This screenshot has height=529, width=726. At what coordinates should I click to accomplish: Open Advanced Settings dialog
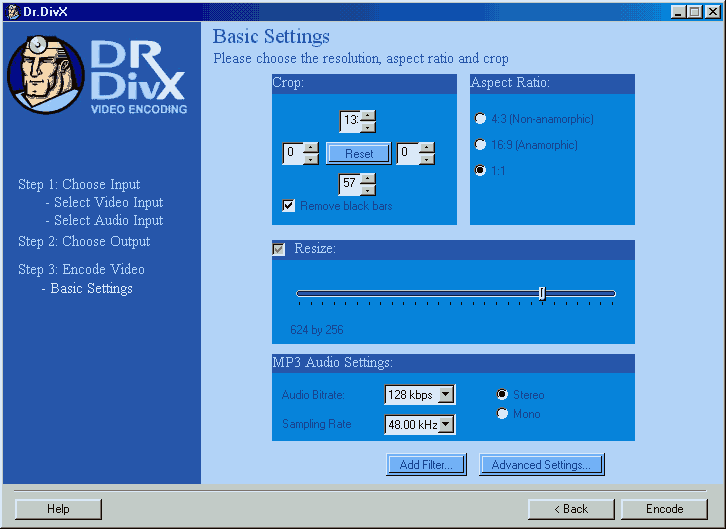(541, 465)
